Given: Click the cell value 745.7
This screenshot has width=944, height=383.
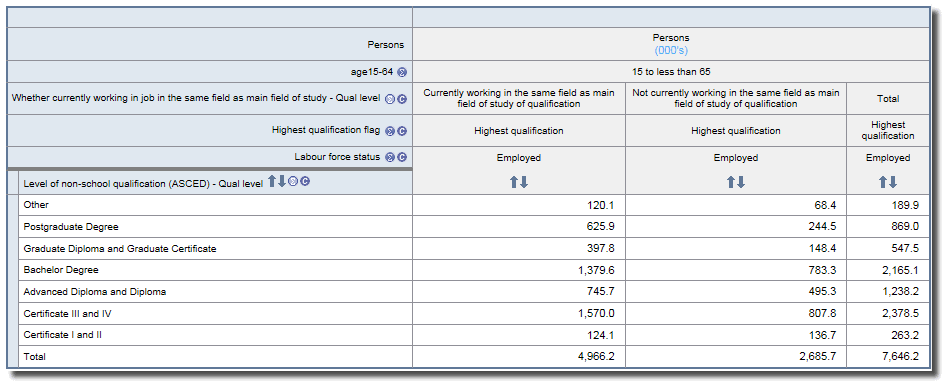Looking at the screenshot, I should (x=600, y=291).
